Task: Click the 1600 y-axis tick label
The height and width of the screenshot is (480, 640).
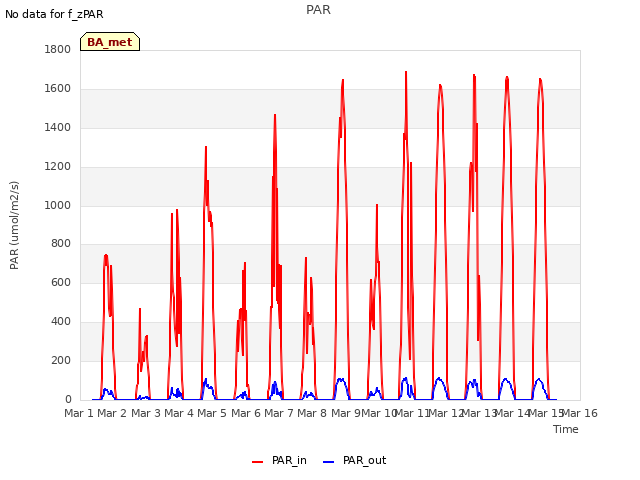Action: [58, 89]
